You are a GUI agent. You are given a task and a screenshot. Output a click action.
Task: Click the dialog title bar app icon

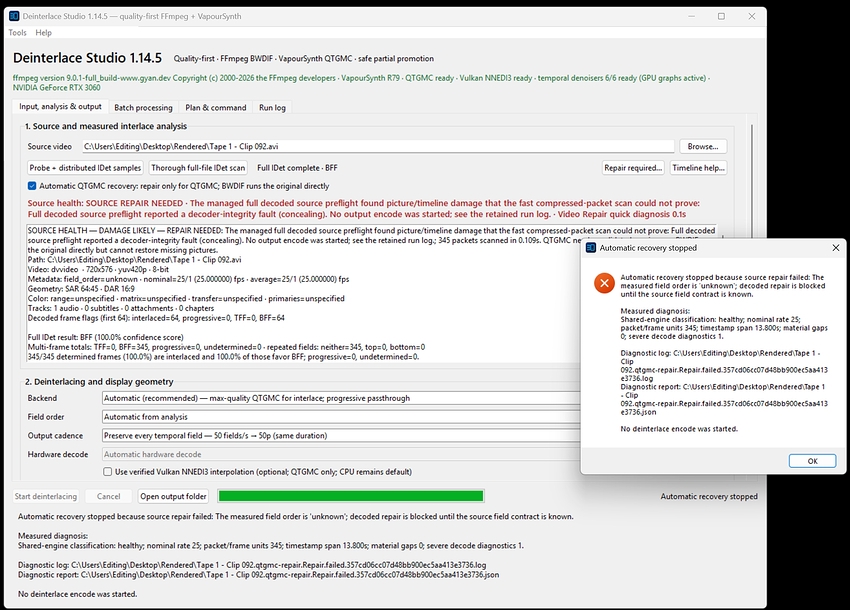click(591, 248)
